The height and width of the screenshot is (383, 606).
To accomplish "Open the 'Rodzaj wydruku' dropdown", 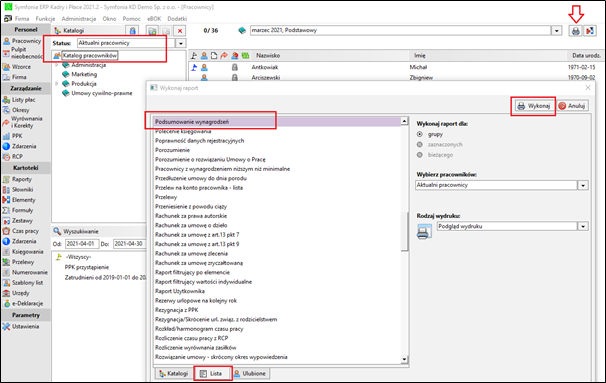I will [x=583, y=226].
